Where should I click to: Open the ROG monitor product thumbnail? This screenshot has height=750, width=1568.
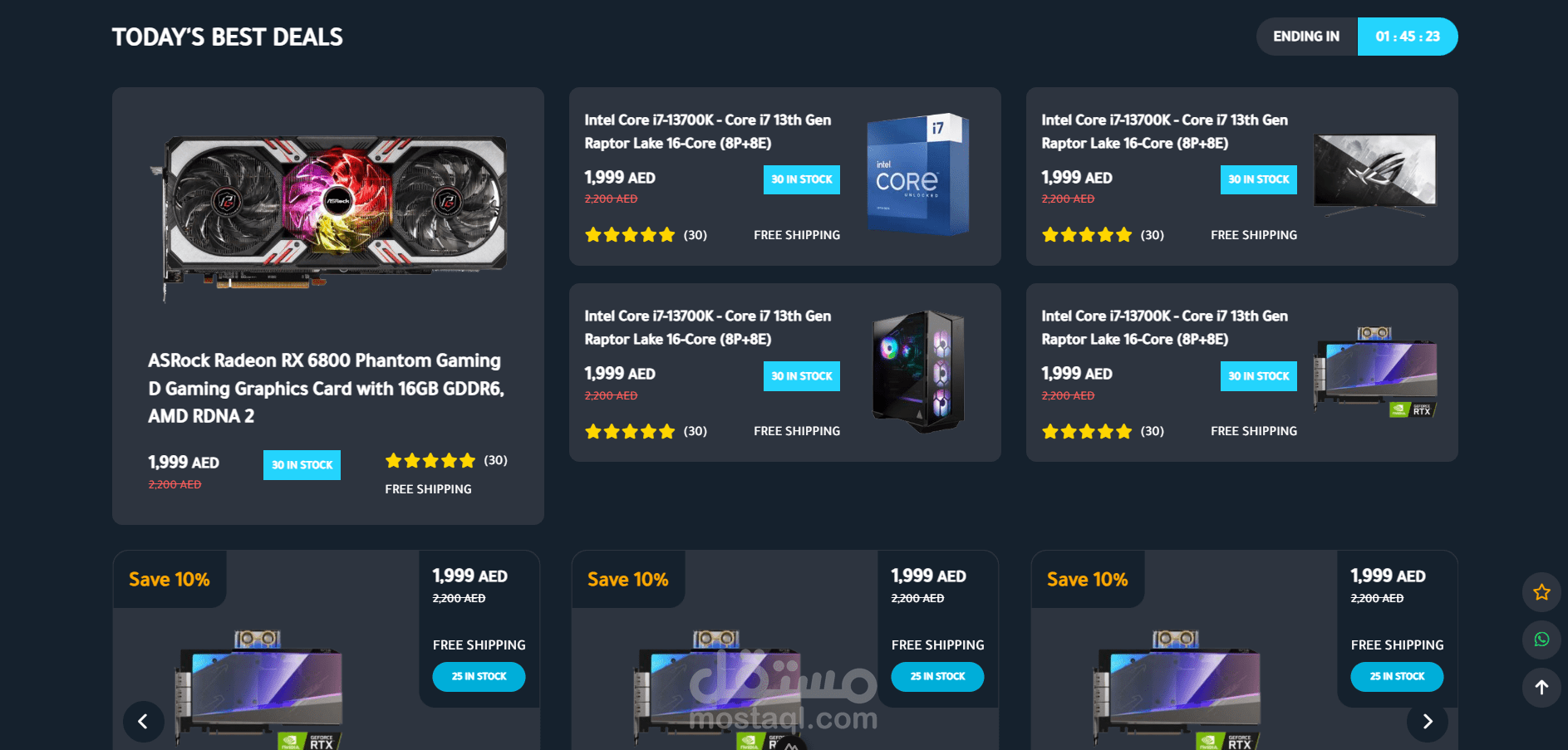1375,174
